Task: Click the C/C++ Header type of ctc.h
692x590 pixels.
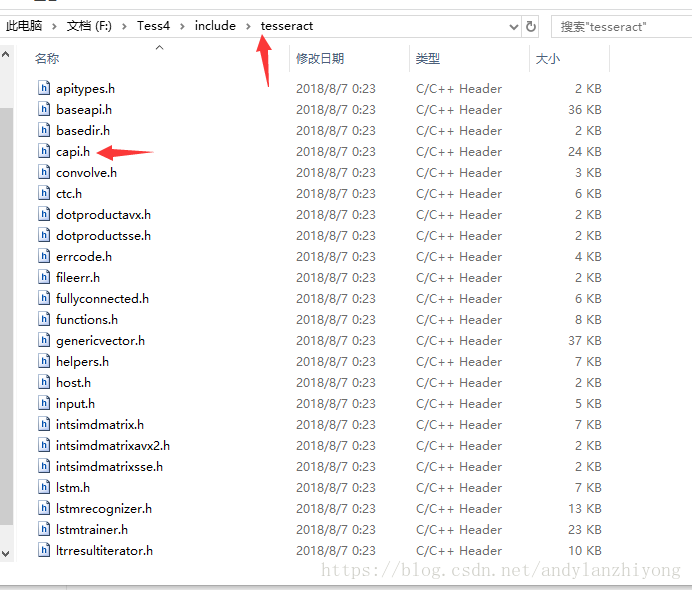Action: click(x=459, y=194)
